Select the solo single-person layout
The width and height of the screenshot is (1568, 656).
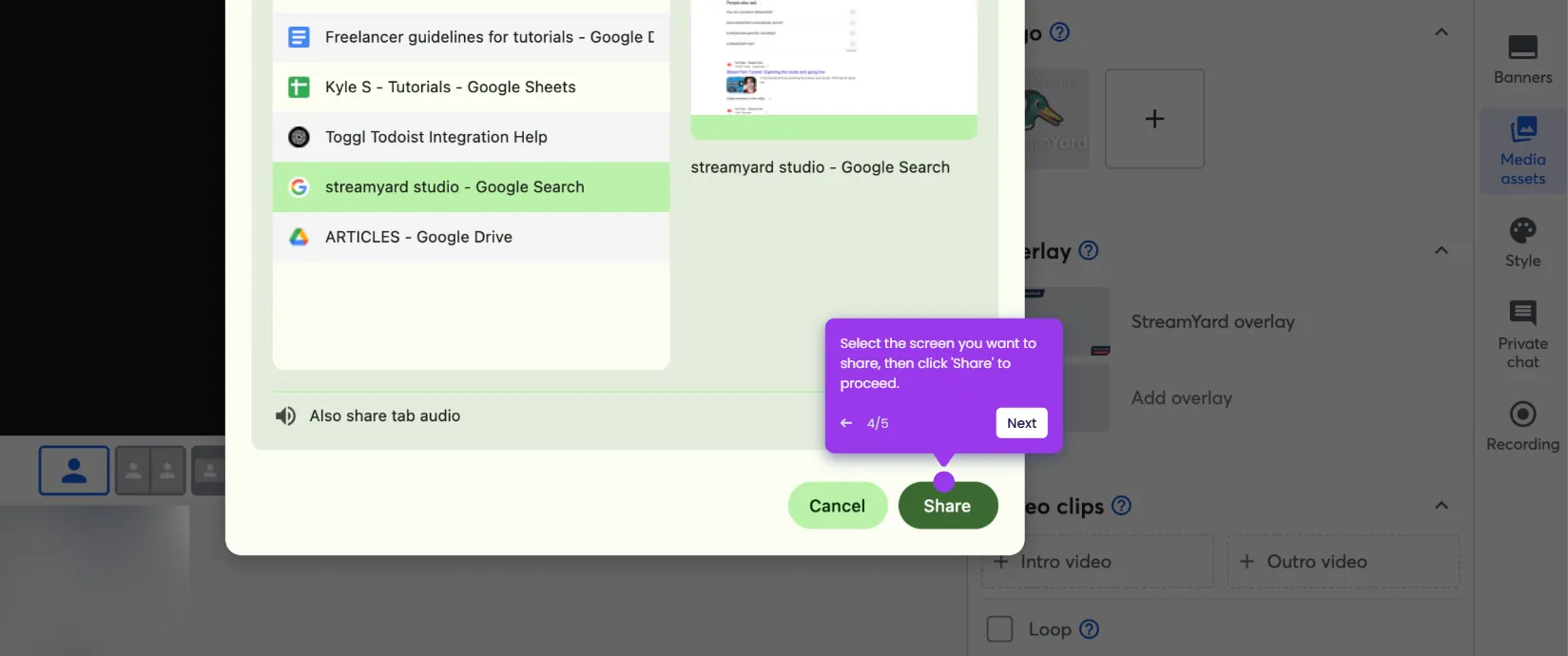pos(74,471)
